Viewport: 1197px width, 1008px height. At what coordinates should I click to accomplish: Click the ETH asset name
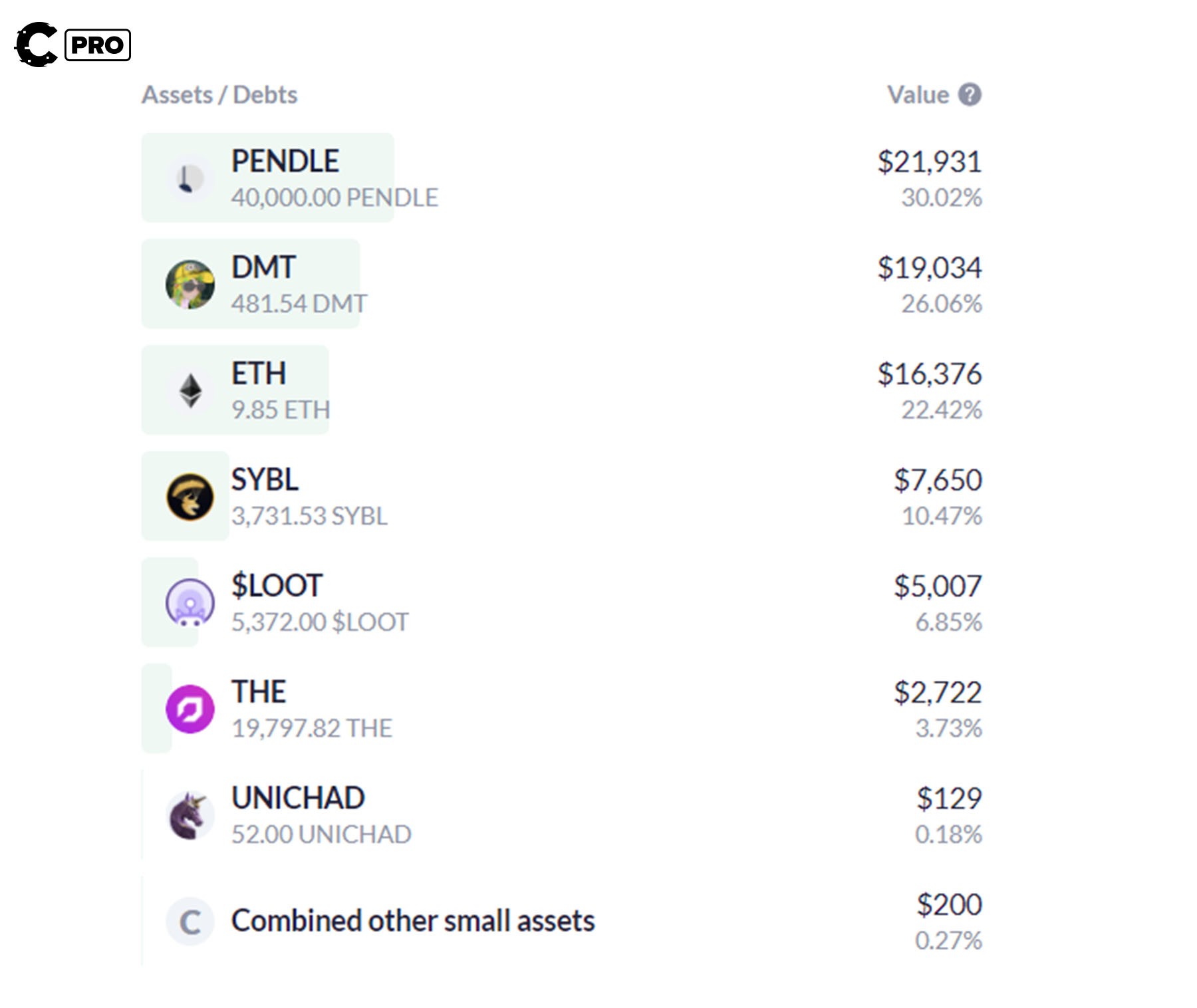pyautogui.click(x=259, y=374)
